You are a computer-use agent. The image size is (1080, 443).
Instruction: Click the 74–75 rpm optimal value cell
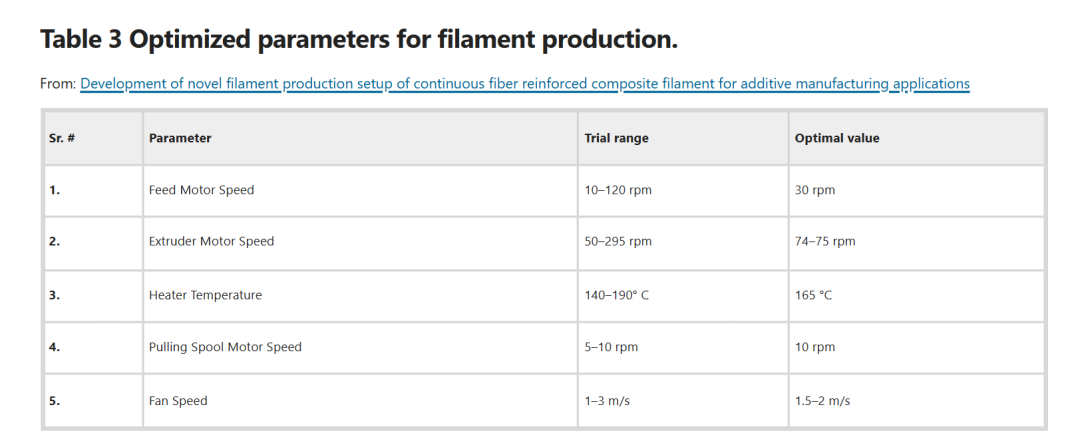pos(824,241)
